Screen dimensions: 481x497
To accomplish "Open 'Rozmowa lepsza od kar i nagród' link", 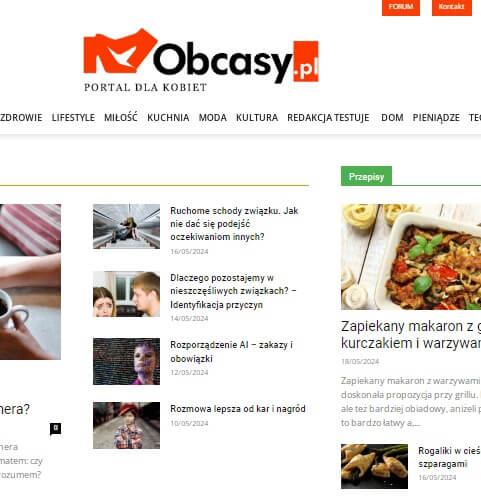I will pos(238,409).
